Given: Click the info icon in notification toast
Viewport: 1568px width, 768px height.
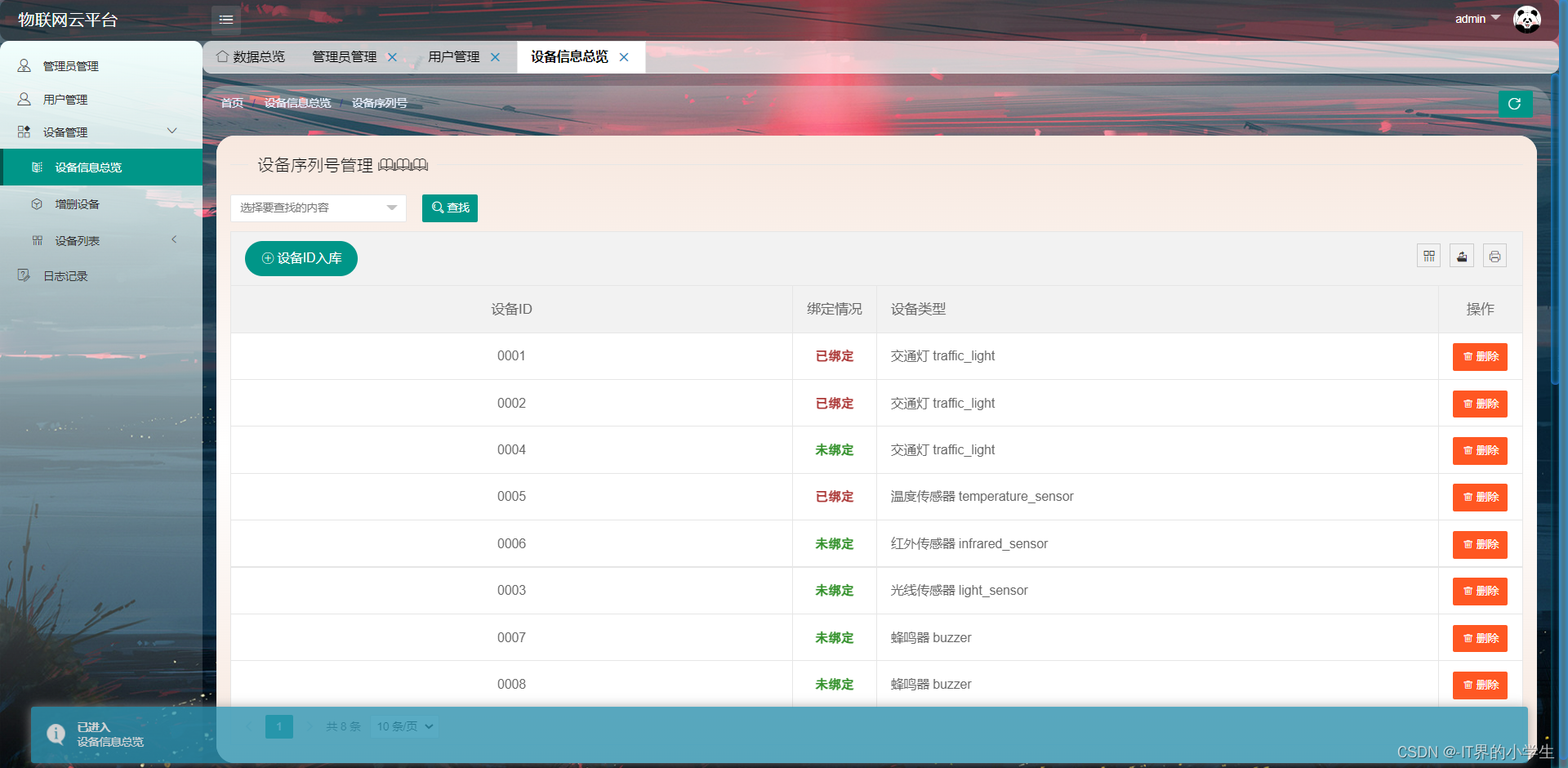Looking at the screenshot, I should coord(56,734).
